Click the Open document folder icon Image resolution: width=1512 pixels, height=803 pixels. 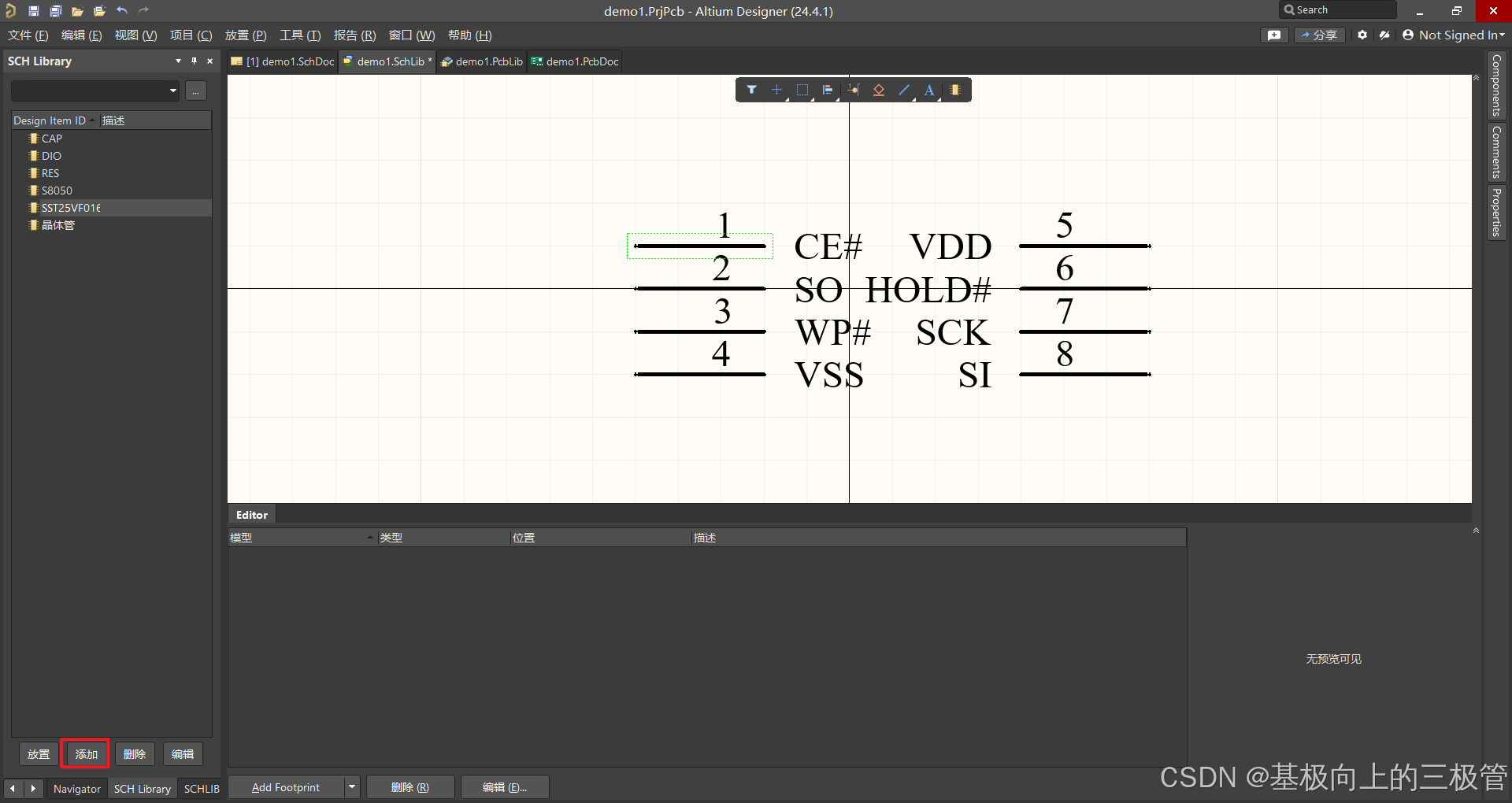[77, 11]
